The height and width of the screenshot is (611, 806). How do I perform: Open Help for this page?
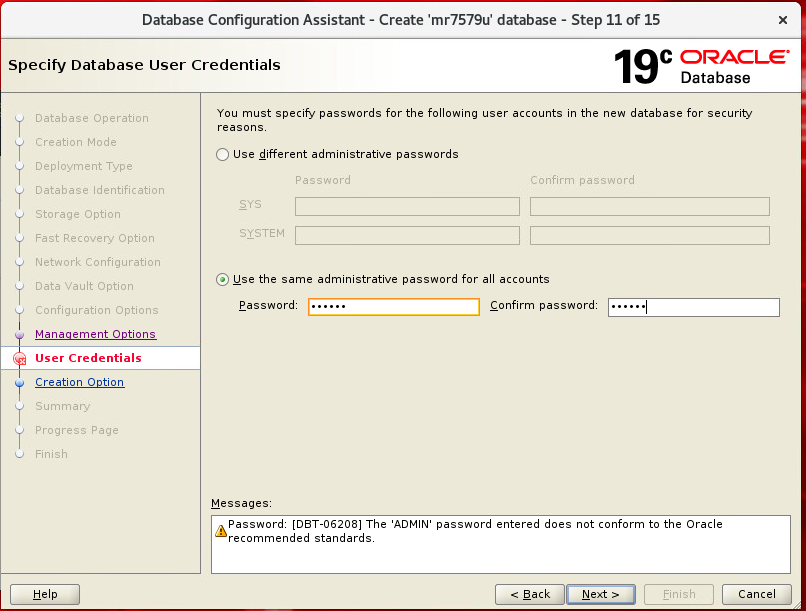click(x=45, y=595)
